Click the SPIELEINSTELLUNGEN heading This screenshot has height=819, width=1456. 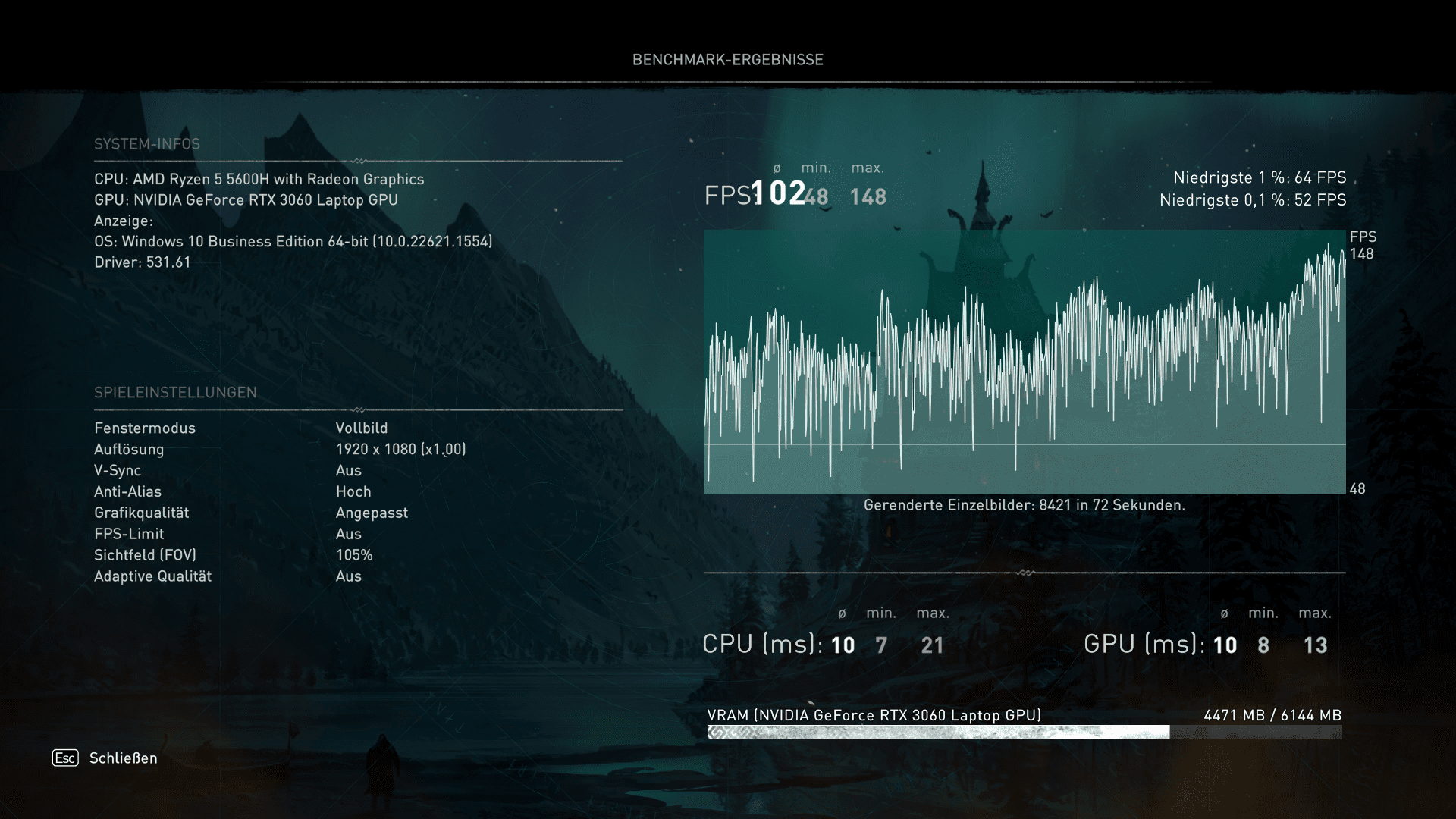[175, 392]
